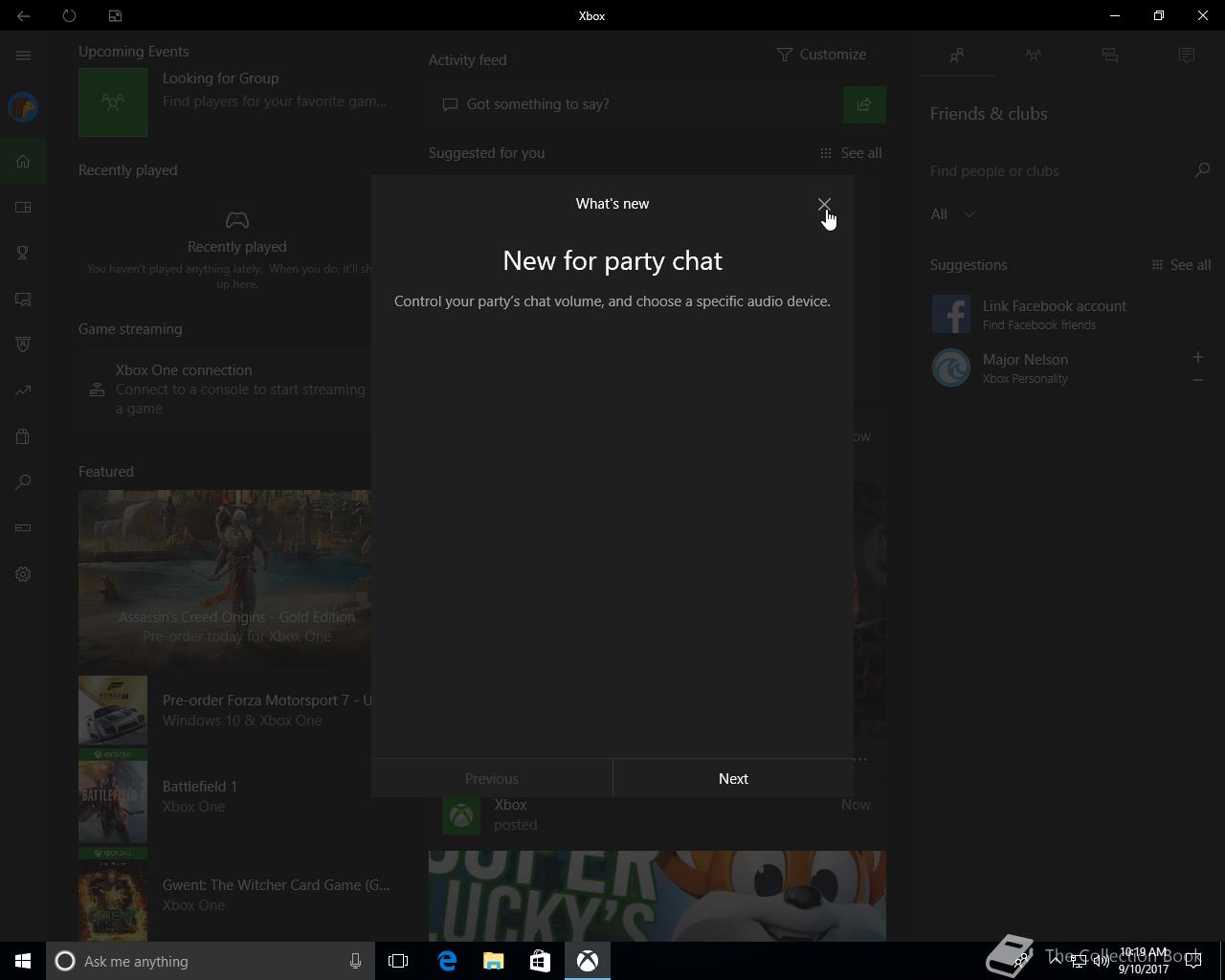Open Pre-order Forza Motorsport 7 item
The height and width of the screenshot is (980, 1225).
[225, 710]
